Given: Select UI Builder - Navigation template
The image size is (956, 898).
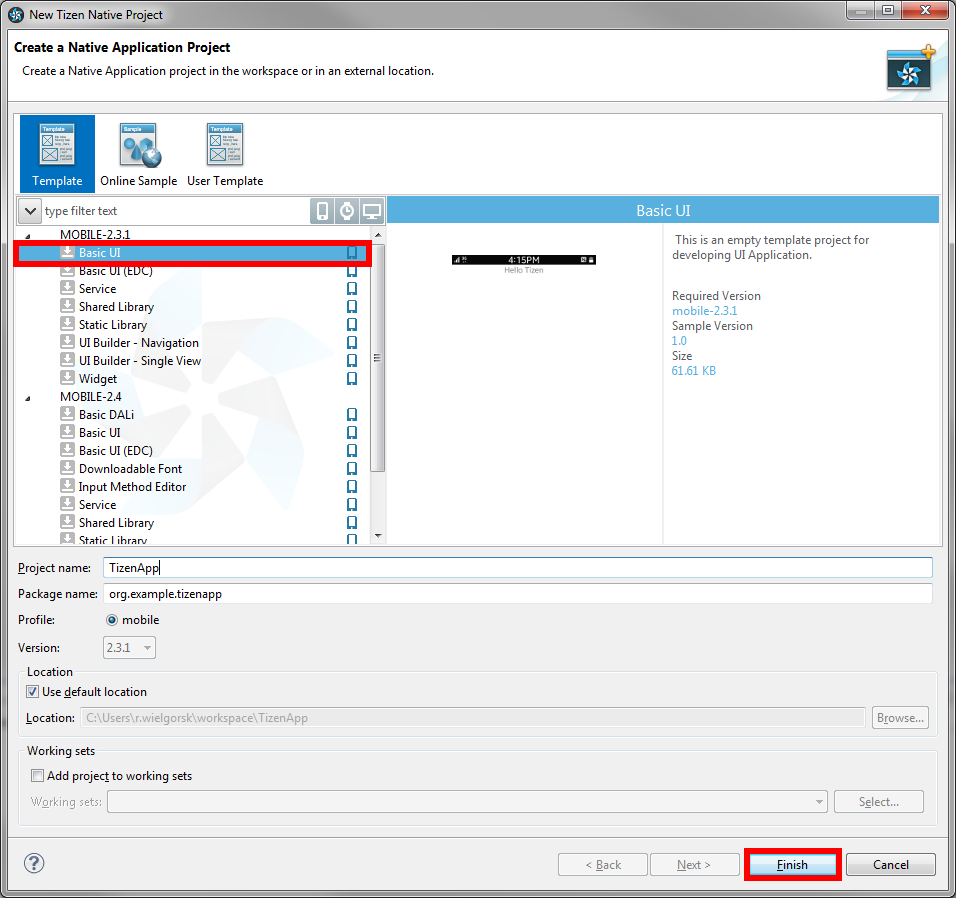Looking at the screenshot, I should click(138, 343).
